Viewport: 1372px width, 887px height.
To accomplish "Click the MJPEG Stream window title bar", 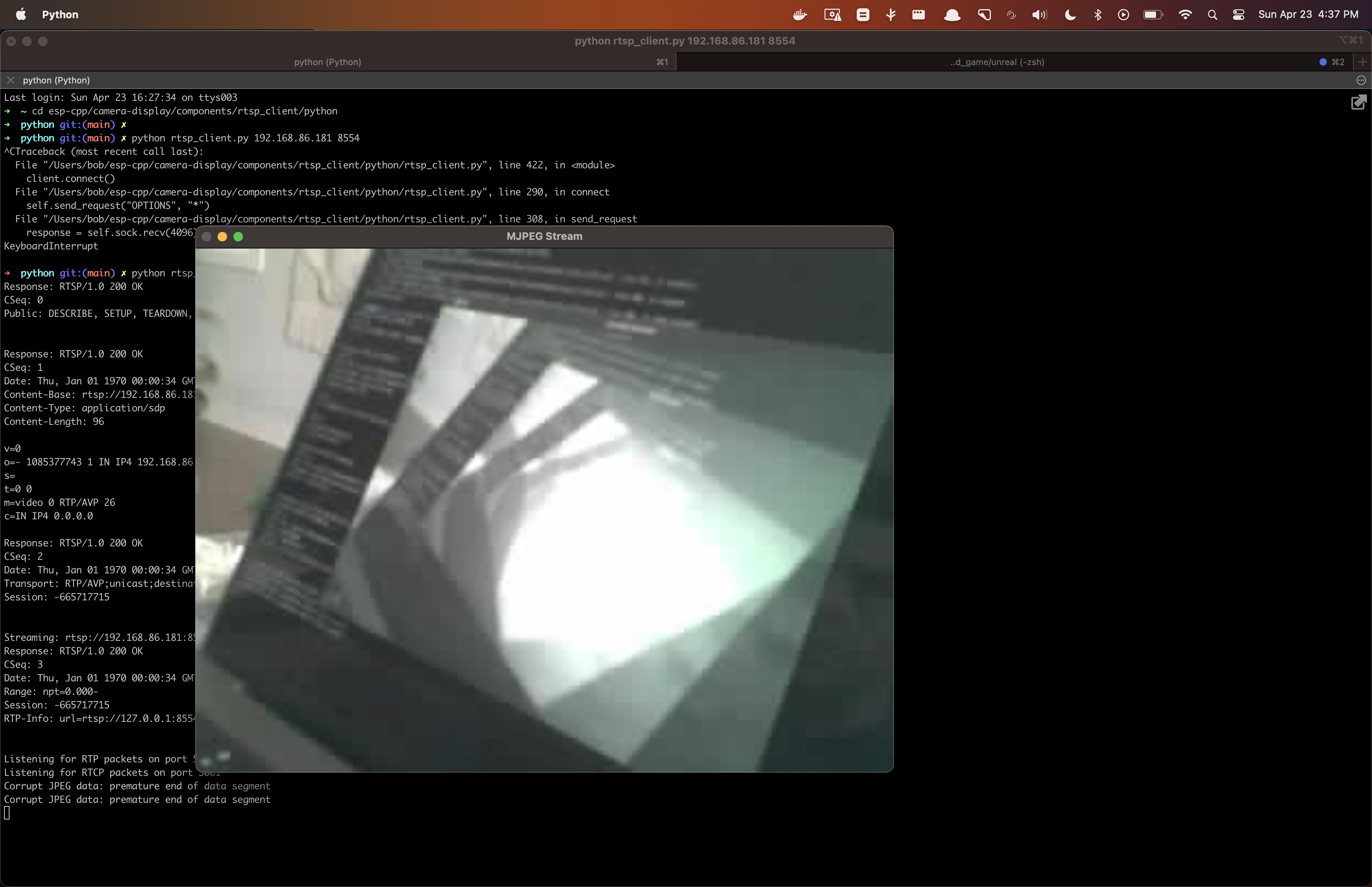I will 544,236.
